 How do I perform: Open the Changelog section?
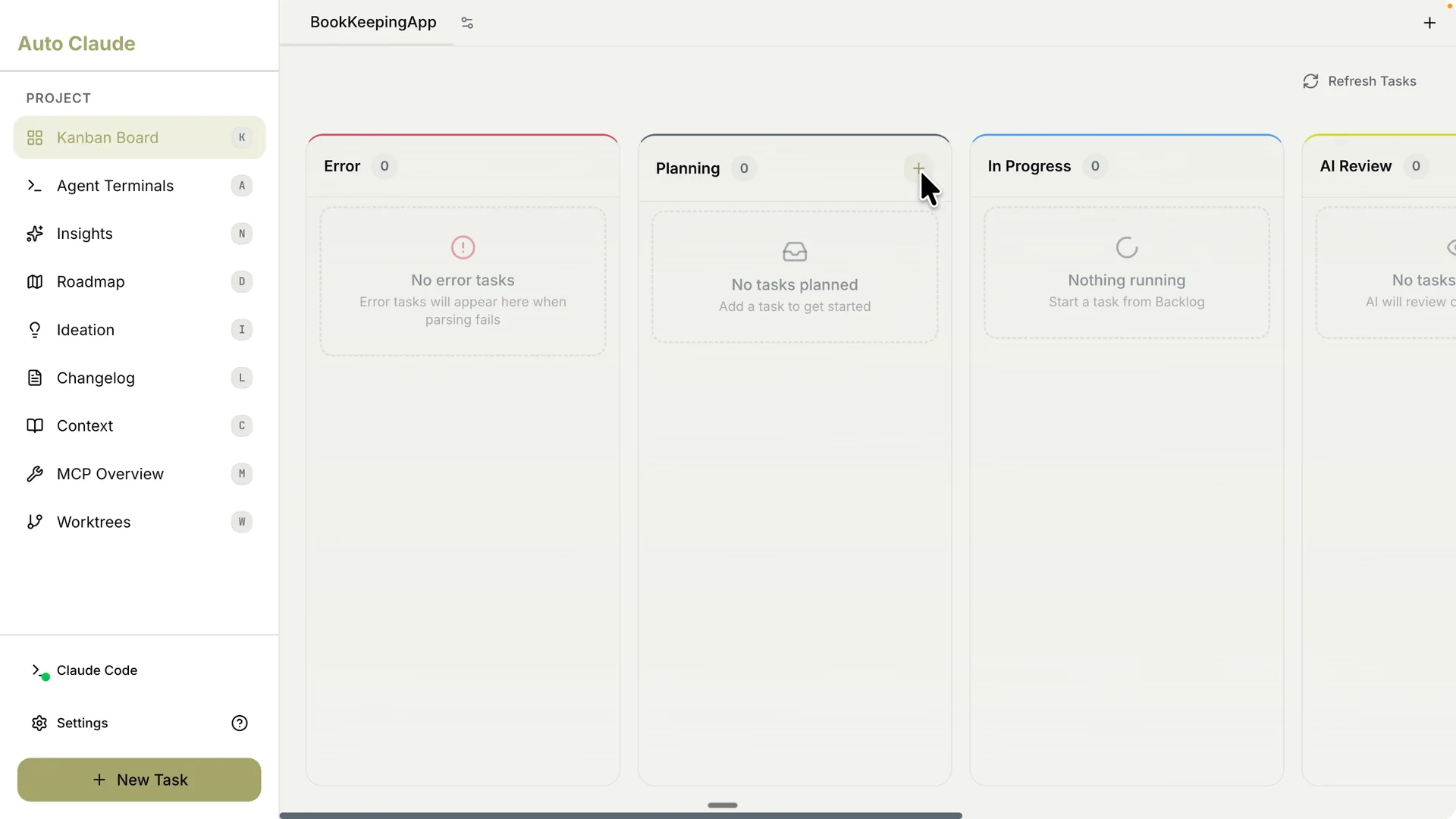(x=140, y=378)
